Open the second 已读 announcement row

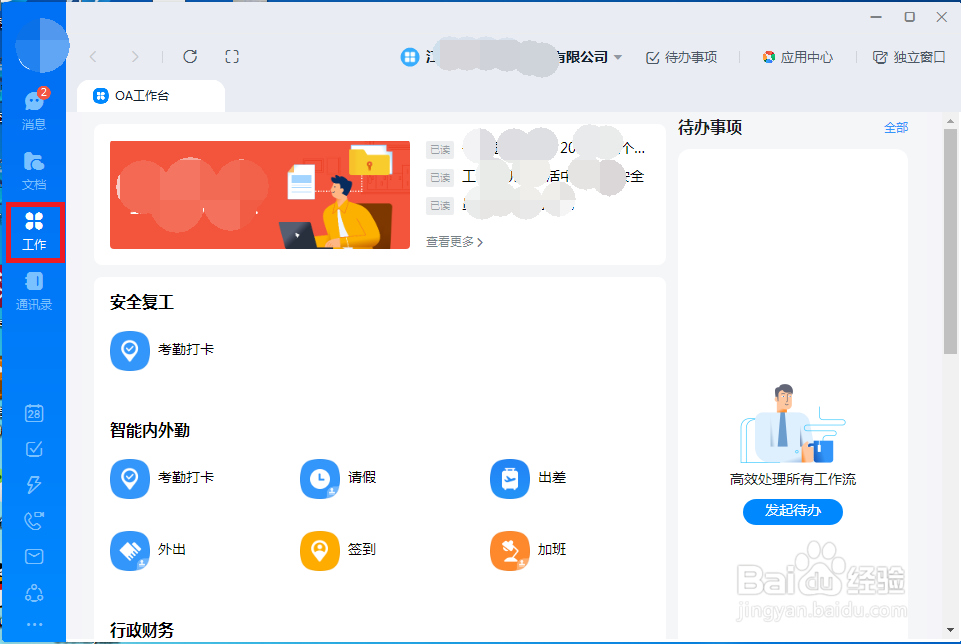point(536,177)
